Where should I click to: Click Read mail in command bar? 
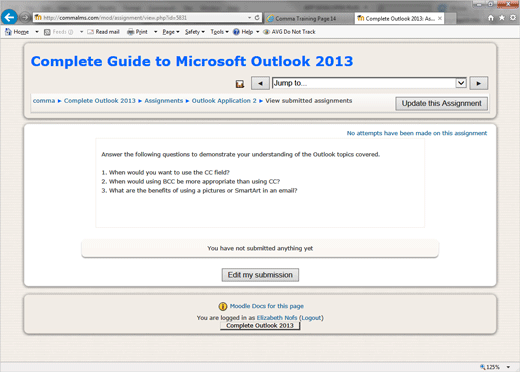coord(103,32)
